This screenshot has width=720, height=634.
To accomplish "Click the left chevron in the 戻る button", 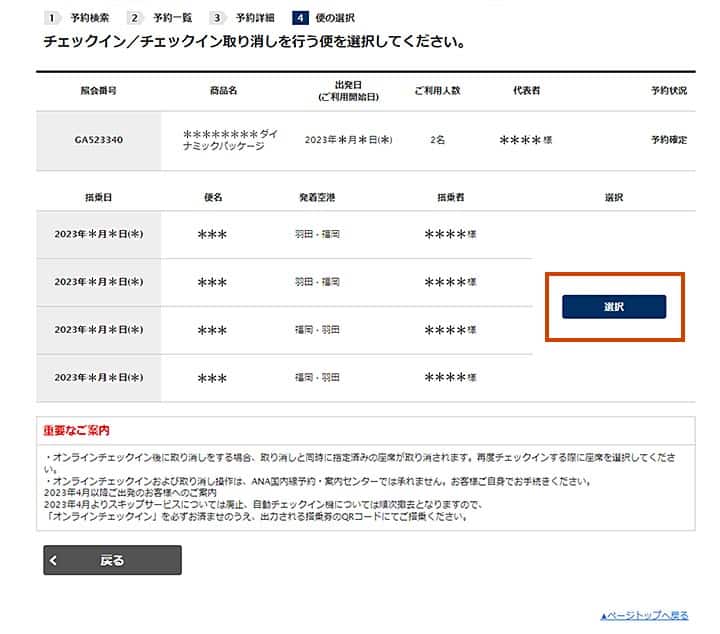I will [54, 561].
